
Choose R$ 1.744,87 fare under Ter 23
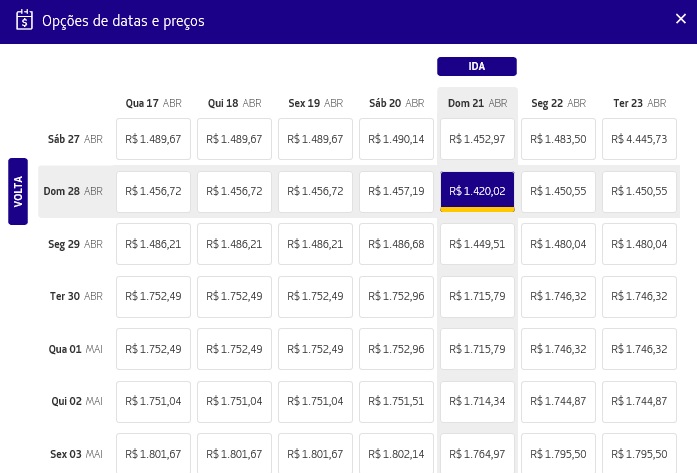(x=640, y=401)
